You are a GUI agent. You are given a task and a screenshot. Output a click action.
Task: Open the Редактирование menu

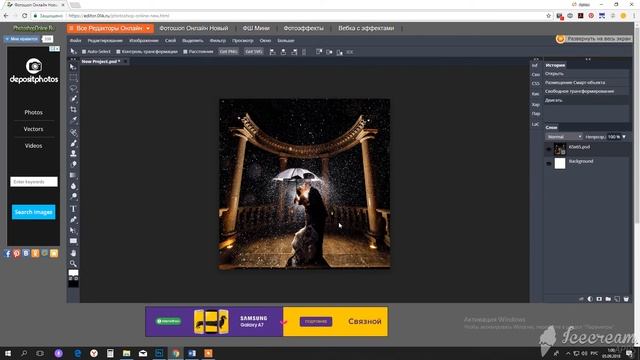tap(105, 40)
